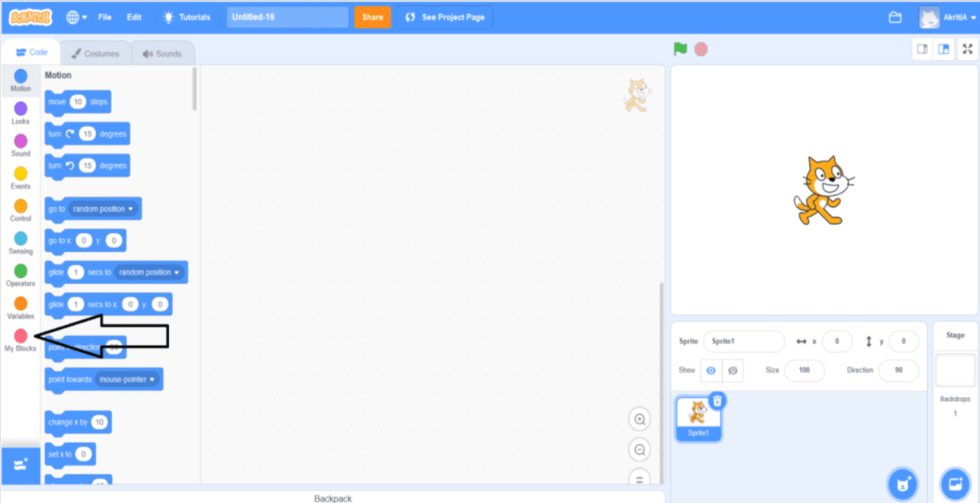Select the Operators blocks category
Screen dimensions: 980x503
point(21,276)
